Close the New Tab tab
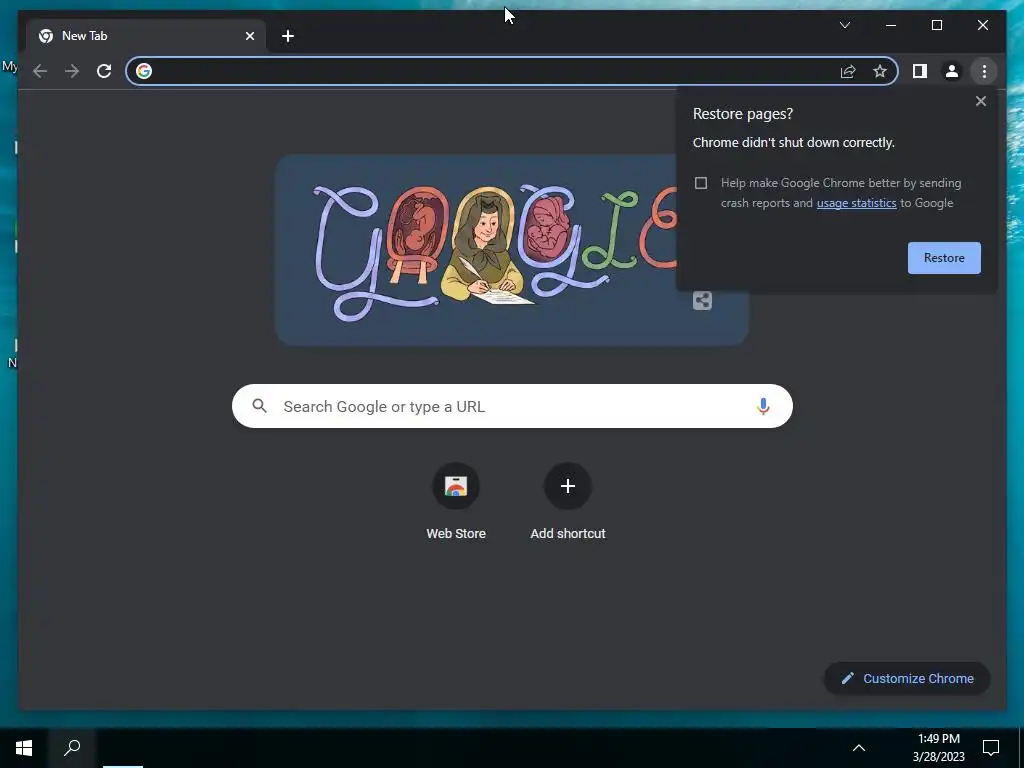Viewport: 1024px width, 768px height. (x=249, y=36)
